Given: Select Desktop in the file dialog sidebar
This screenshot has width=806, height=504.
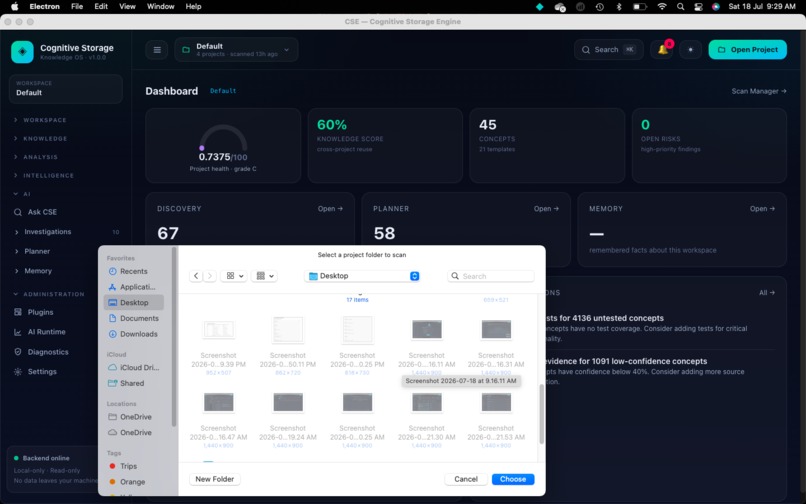Looking at the screenshot, I should pyautogui.click(x=134, y=302).
